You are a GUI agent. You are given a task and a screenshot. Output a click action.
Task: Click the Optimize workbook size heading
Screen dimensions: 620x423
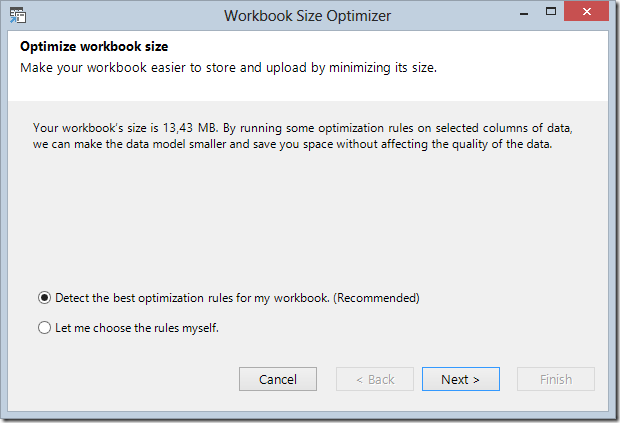coord(94,46)
